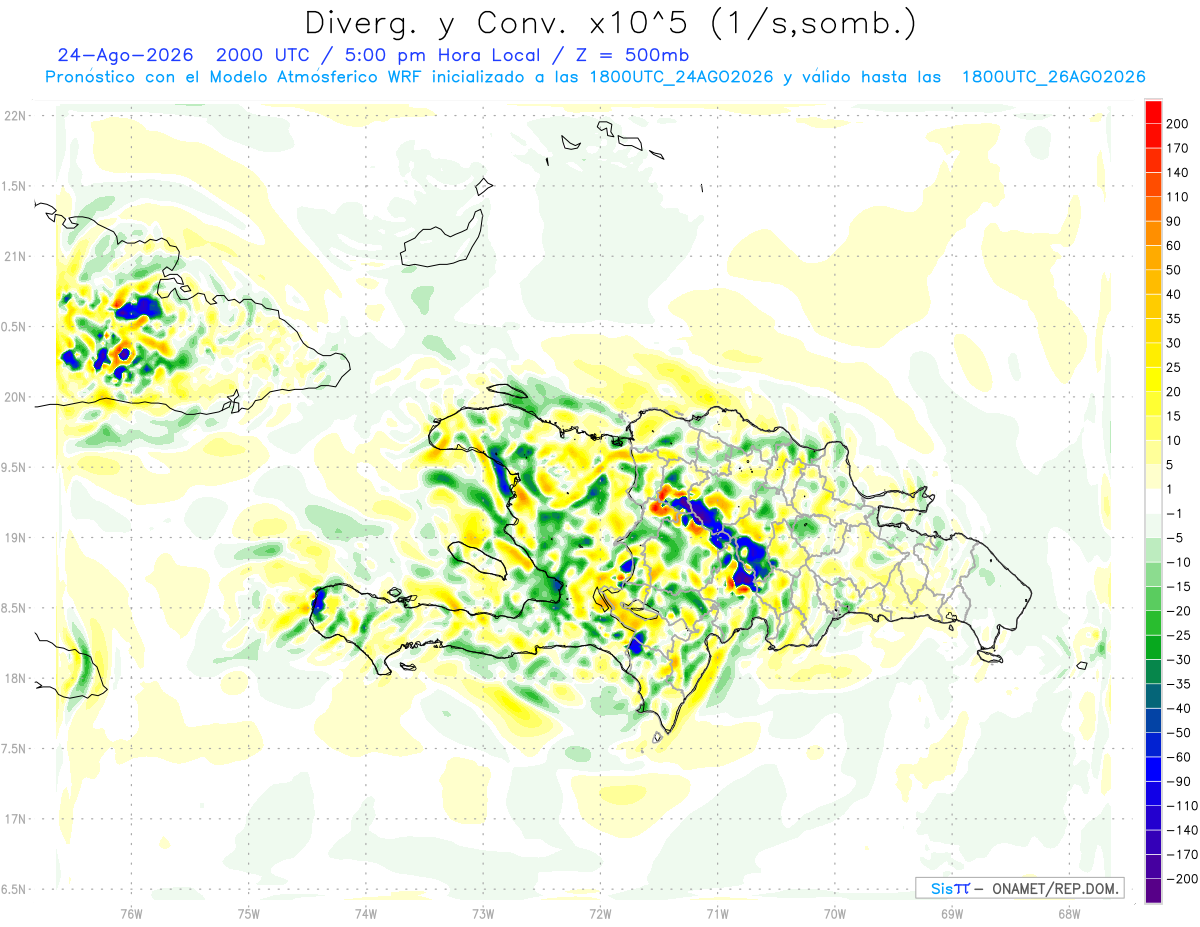Click the longitude label "76W"
1200x927 pixels.
pos(131,914)
